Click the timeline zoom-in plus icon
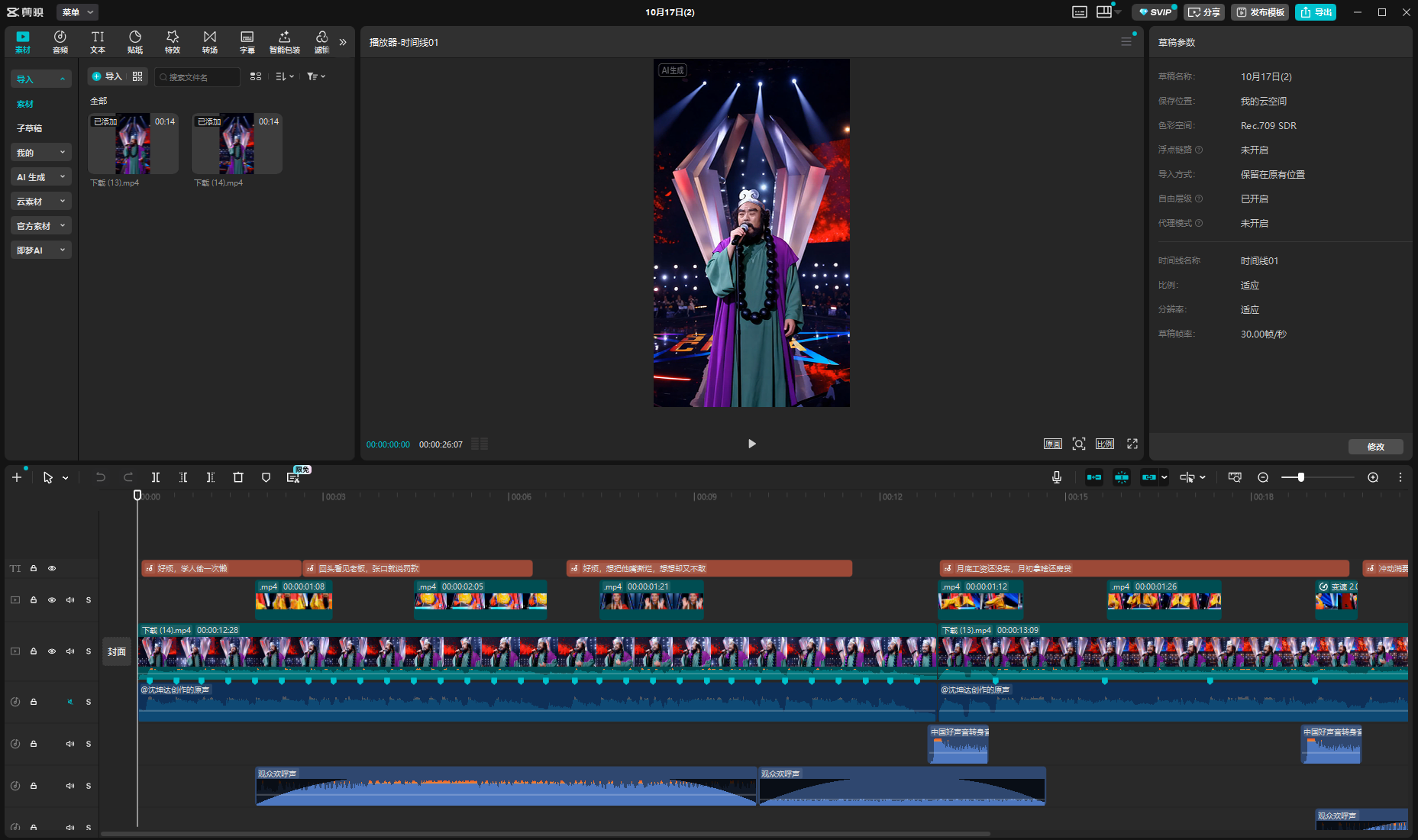Screen dimensions: 1418x840 pyautogui.click(x=1373, y=477)
